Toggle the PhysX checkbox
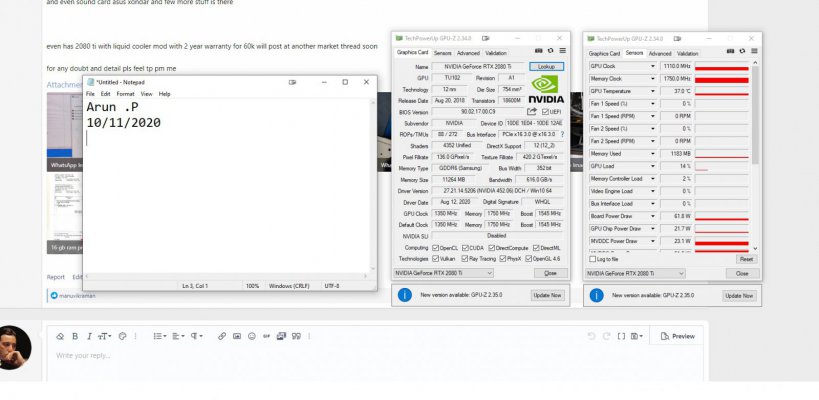The image size is (819, 400). [502, 258]
